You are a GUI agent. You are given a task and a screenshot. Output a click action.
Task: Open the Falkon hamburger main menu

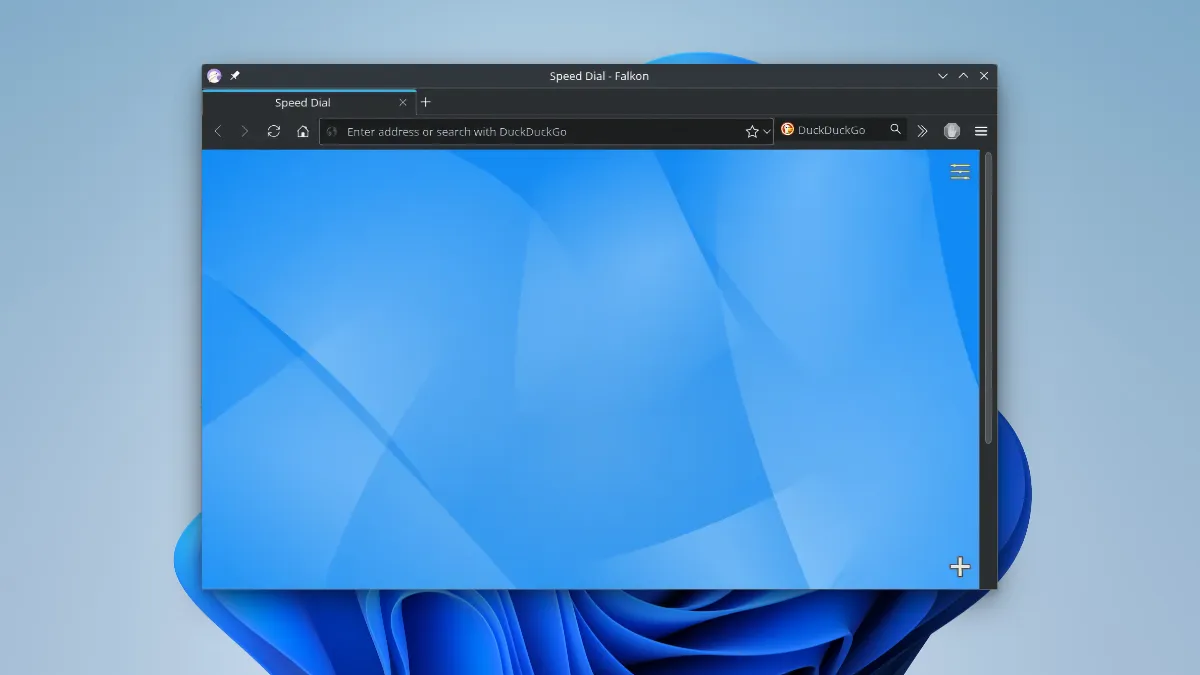tap(981, 131)
